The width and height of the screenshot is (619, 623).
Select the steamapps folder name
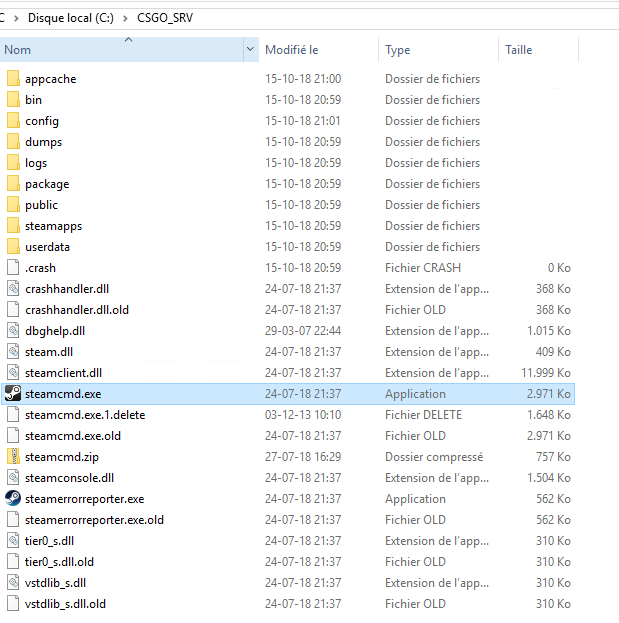coord(53,226)
